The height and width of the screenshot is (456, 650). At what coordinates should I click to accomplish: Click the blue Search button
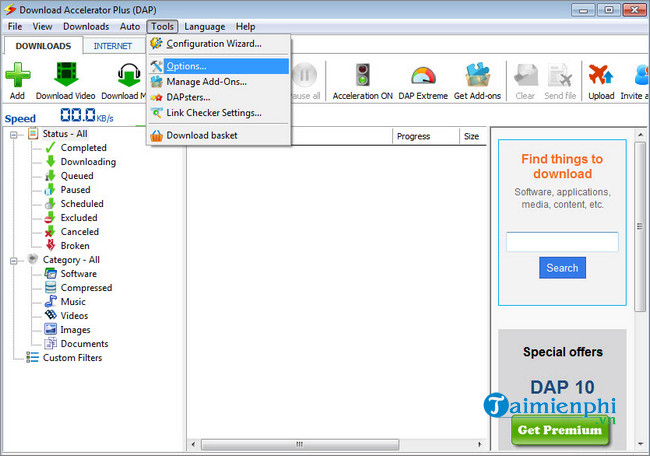[562, 268]
